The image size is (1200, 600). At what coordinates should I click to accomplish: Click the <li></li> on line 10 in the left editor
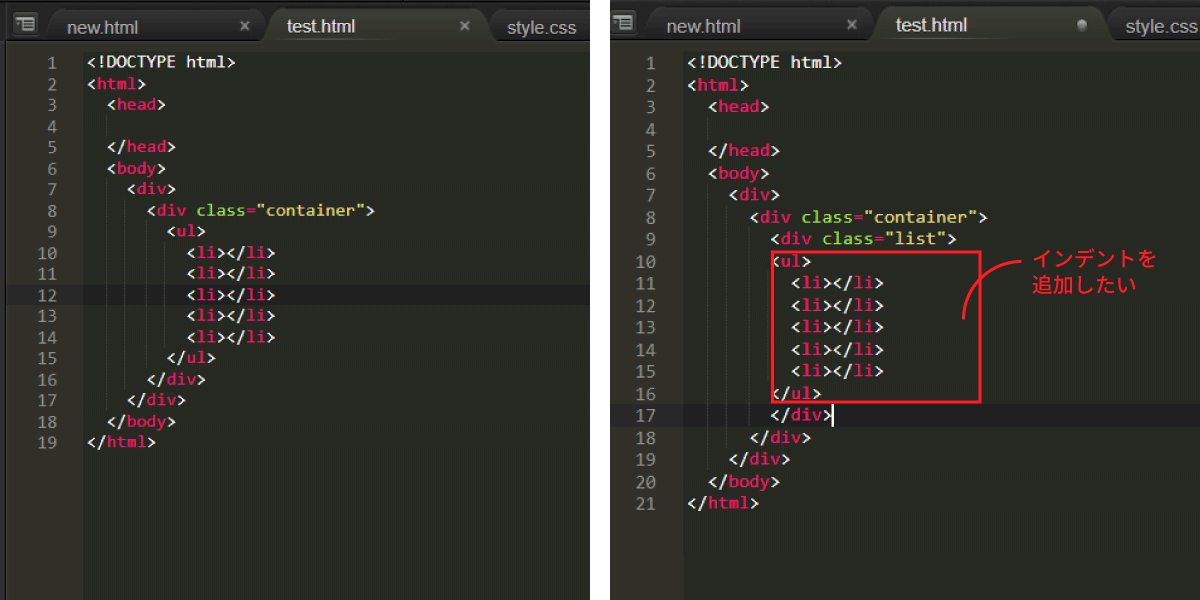click(230, 252)
